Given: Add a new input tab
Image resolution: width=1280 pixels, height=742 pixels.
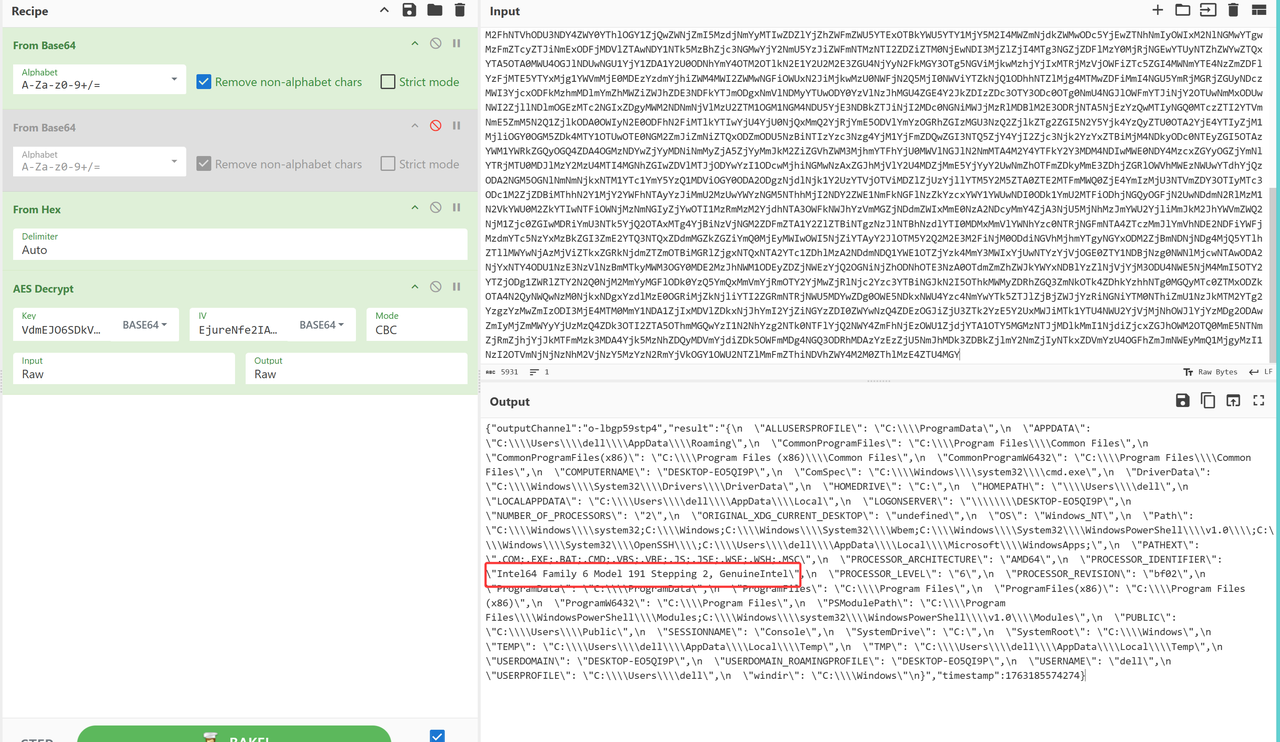Looking at the screenshot, I should [1157, 10].
